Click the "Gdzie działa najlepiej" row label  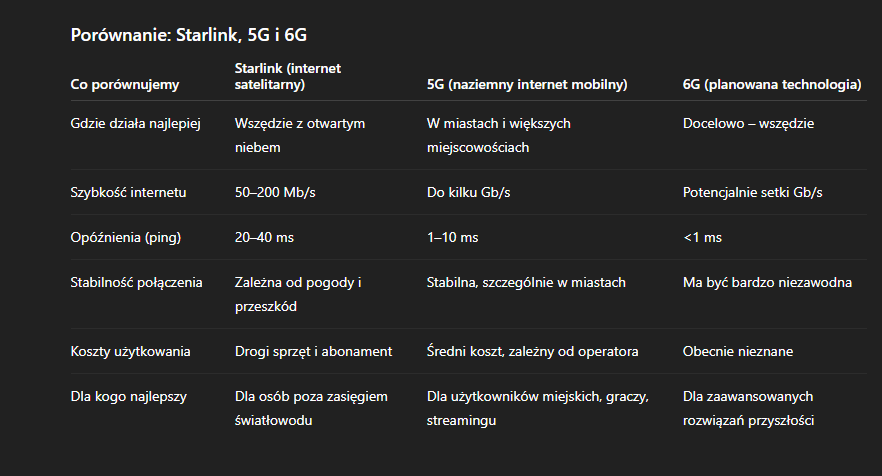point(137,123)
